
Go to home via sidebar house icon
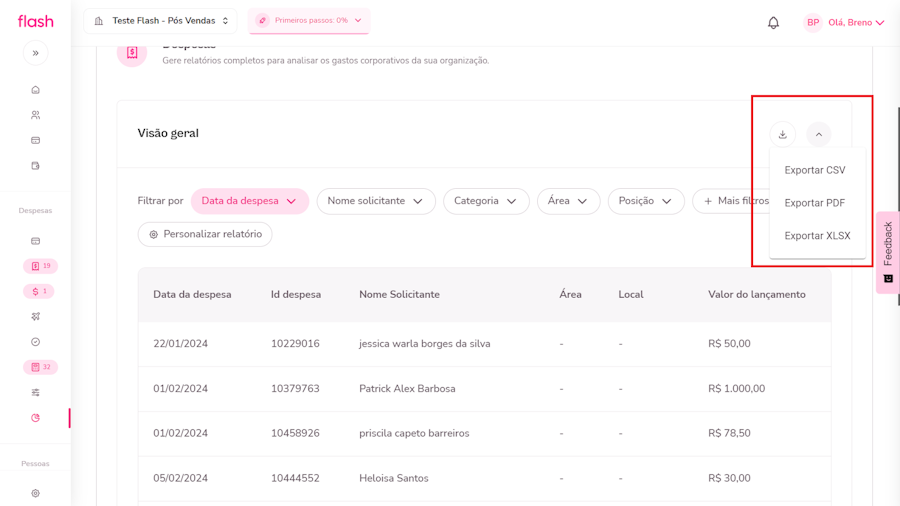tap(36, 90)
